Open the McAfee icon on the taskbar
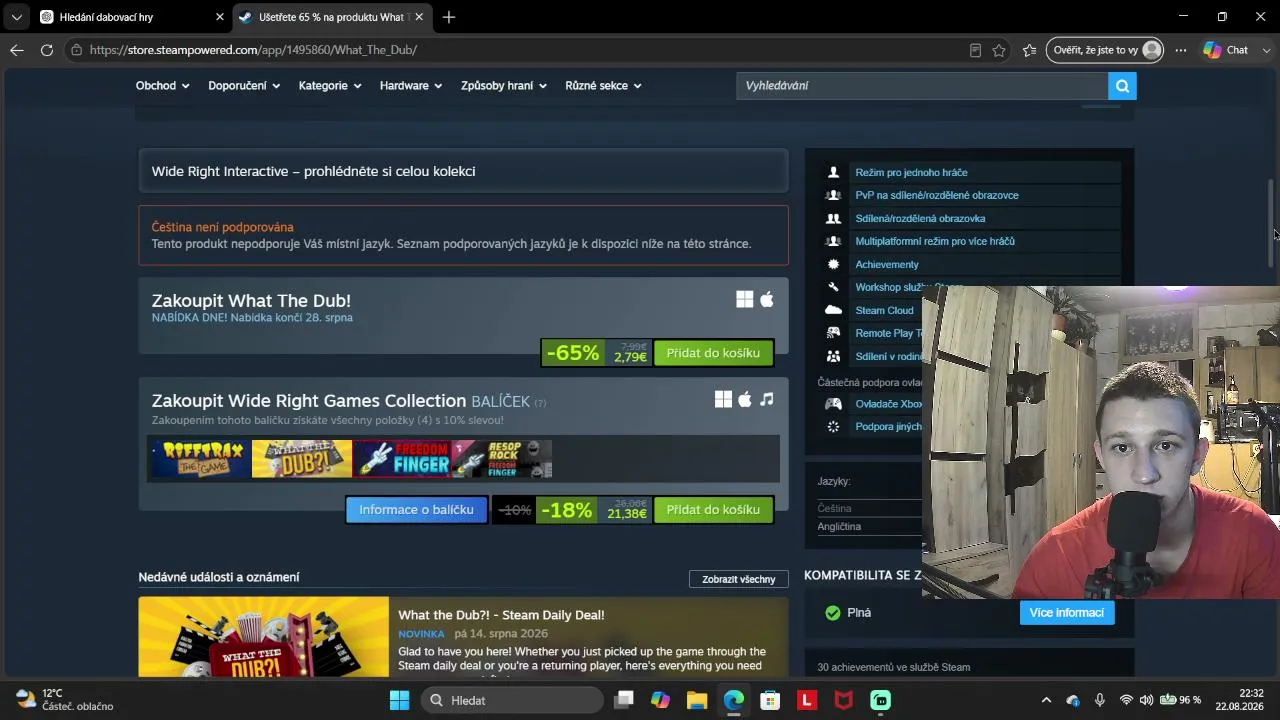 click(844, 700)
